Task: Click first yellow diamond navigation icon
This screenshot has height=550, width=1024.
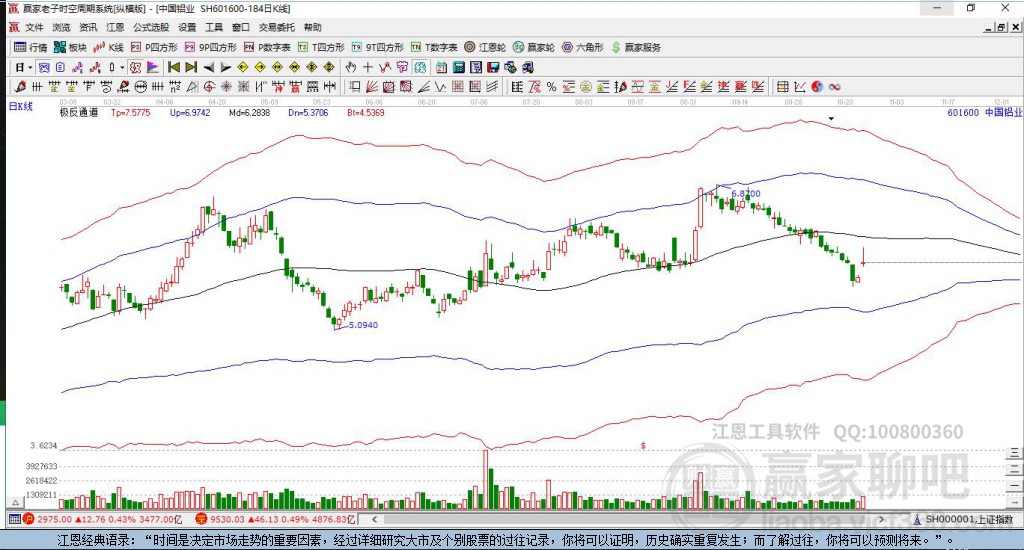Action: (242, 67)
